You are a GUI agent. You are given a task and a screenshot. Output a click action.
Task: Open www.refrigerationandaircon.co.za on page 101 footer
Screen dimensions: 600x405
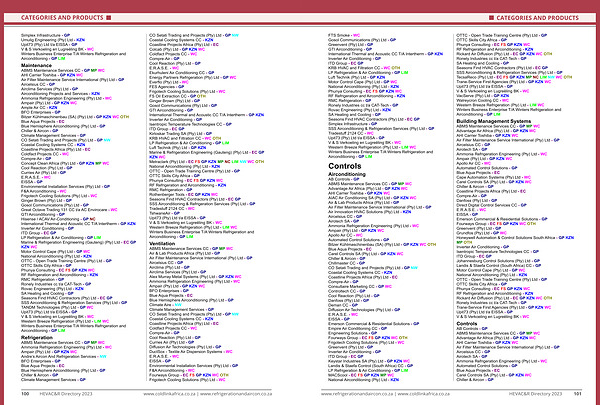pos(357,394)
